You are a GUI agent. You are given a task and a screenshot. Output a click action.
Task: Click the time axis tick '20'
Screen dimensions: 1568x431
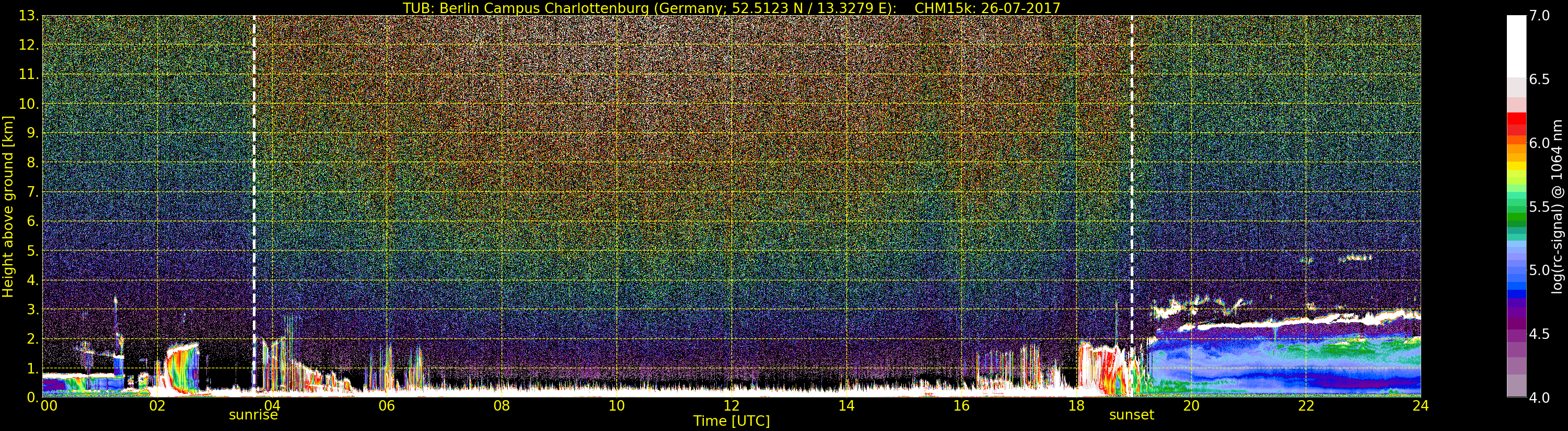[x=1191, y=406]
